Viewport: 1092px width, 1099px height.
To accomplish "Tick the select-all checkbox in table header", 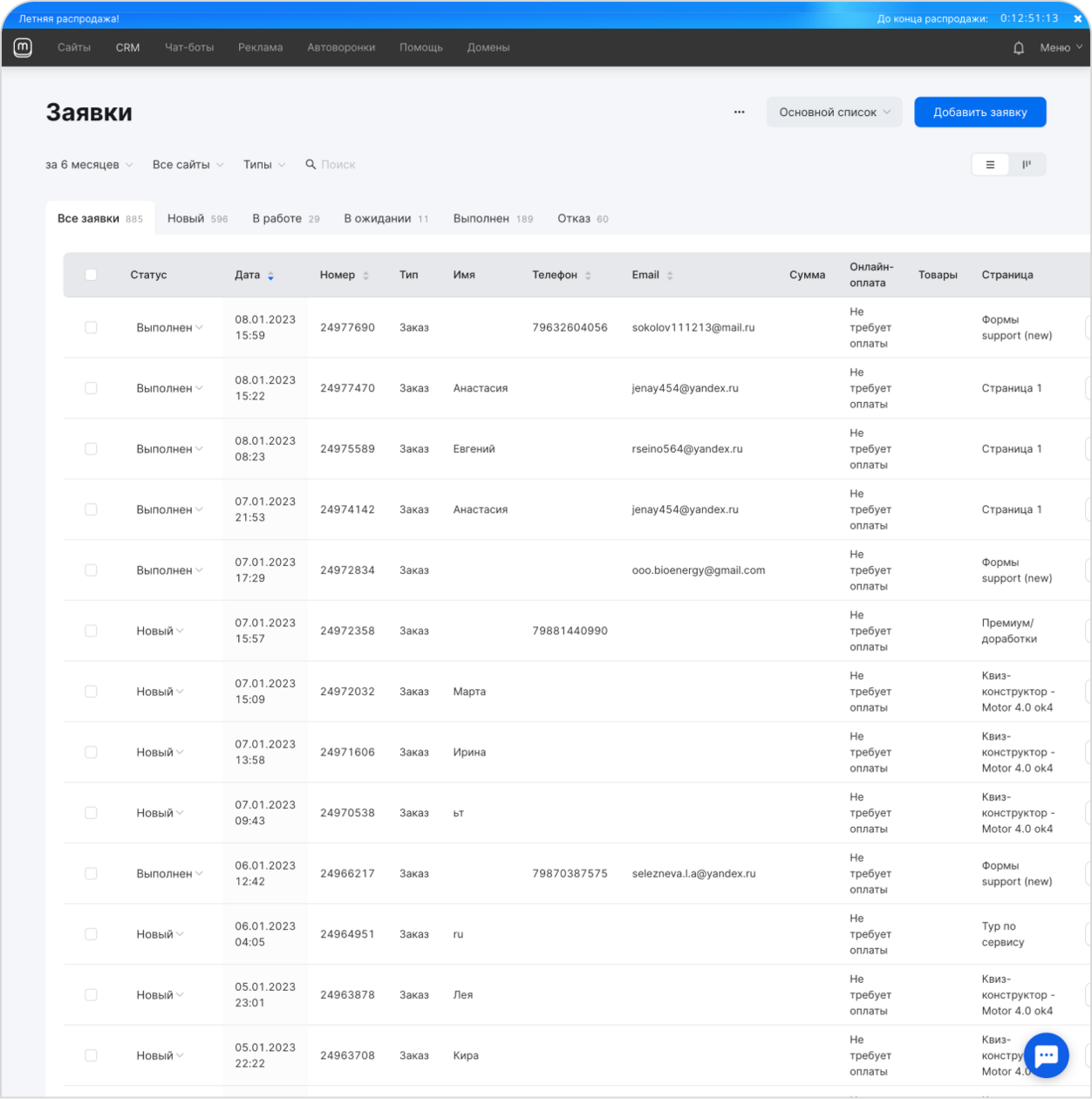I will click(91, 275).
